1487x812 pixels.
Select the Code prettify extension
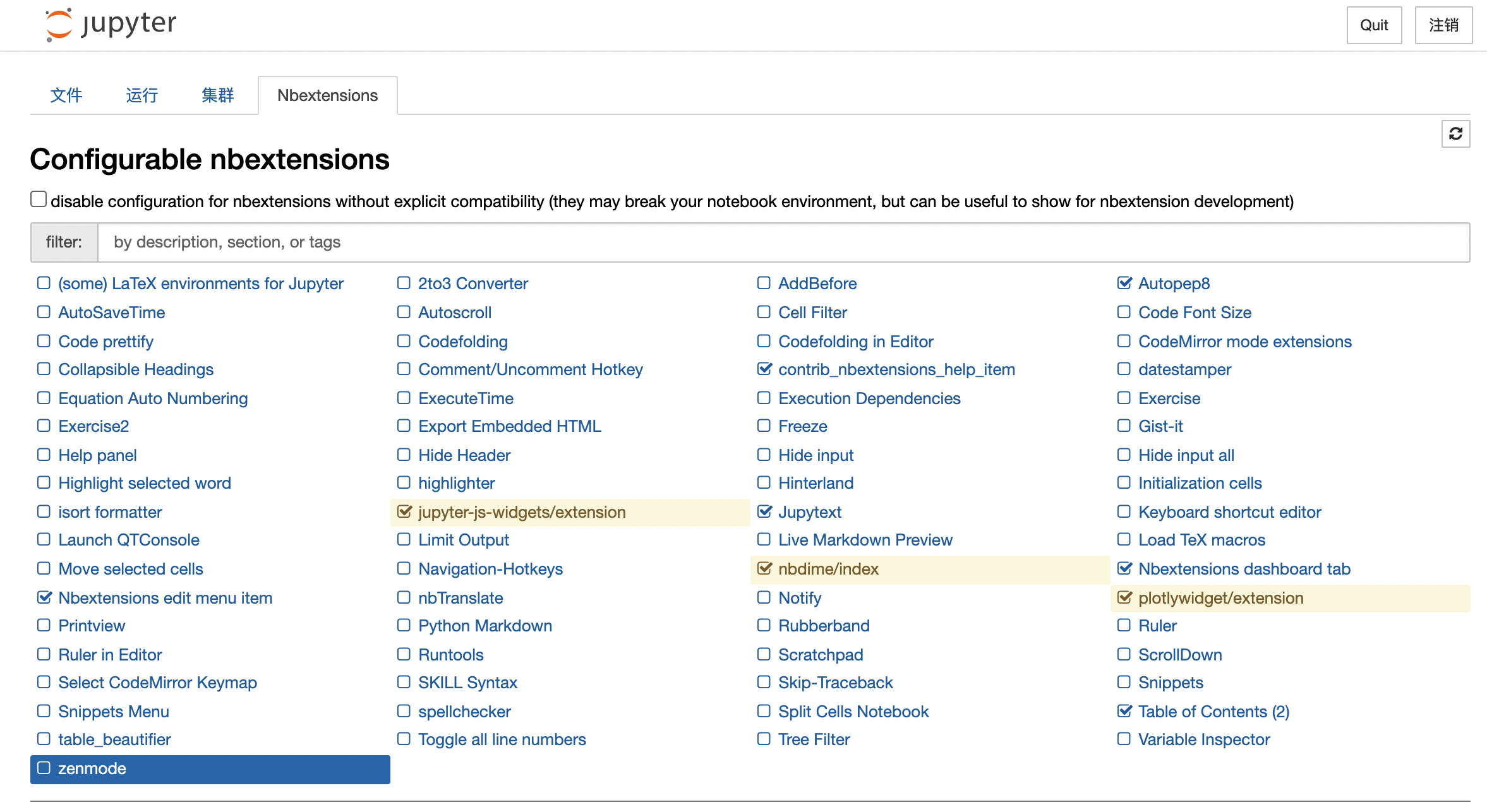(x=106, y=342)
